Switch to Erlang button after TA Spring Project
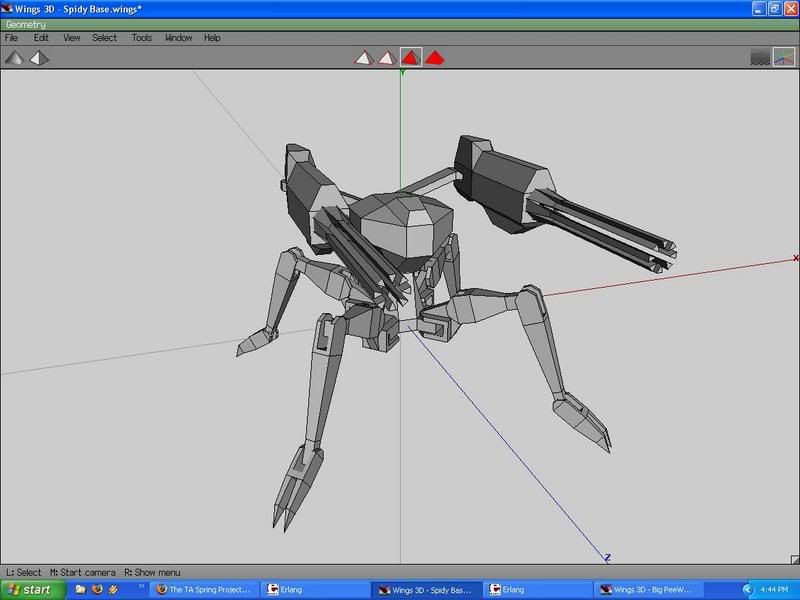800x600 pixels. pyautogui.click(x=315, y=590)
